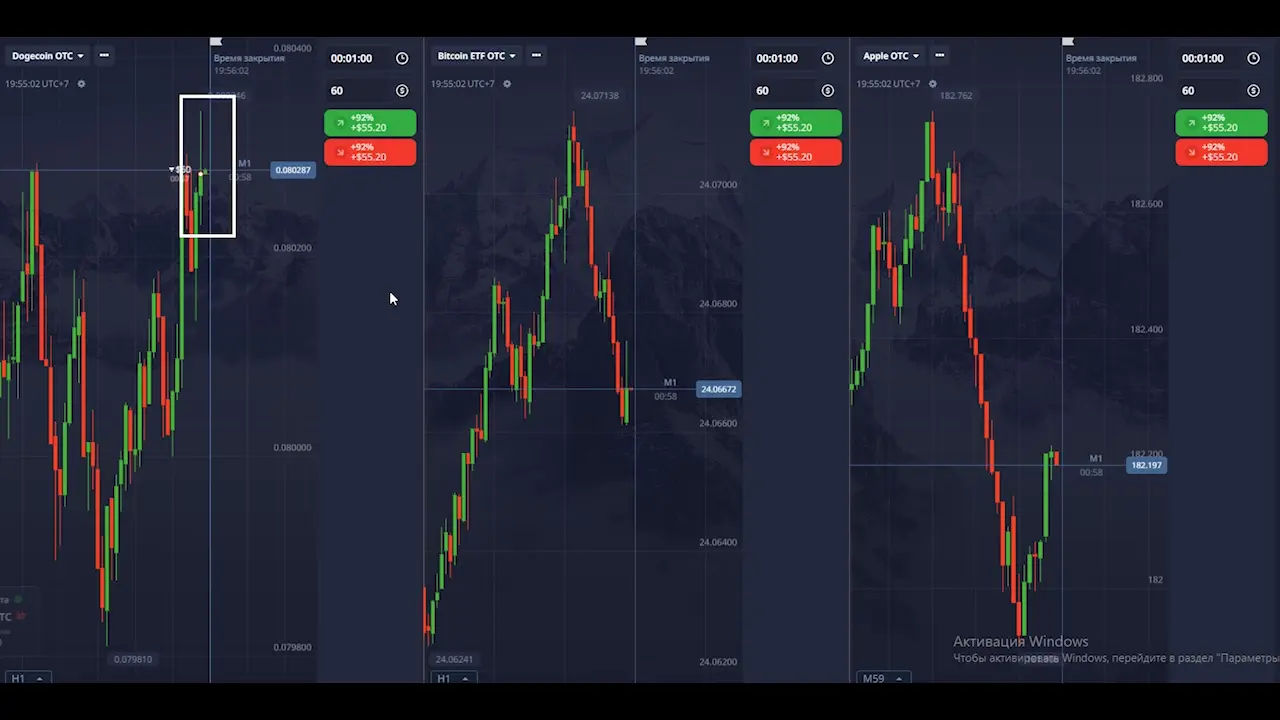Open the three-dot menu next to Dogecoin OTC
The image size is (1280, 720).
(104, 56)
